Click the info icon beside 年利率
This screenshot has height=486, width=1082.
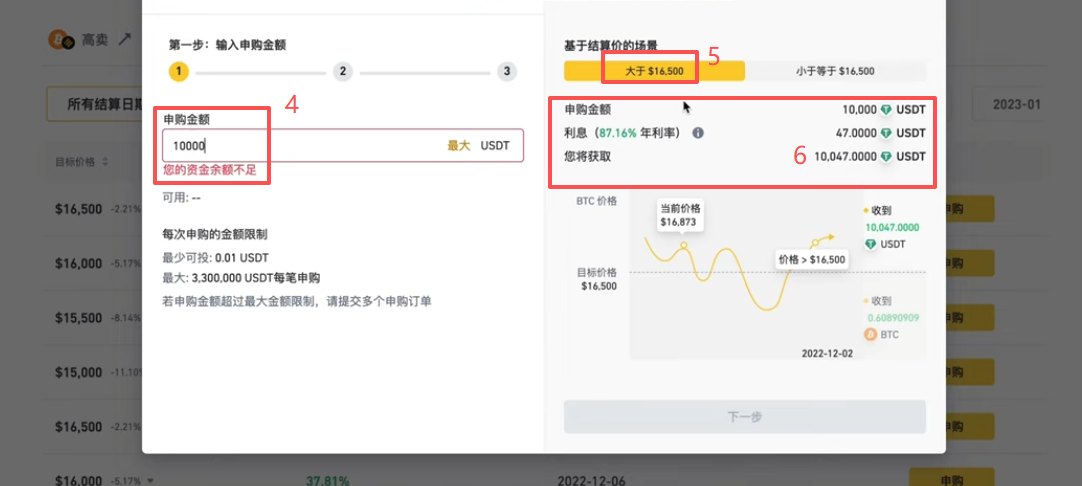click(x=698, y=133)
